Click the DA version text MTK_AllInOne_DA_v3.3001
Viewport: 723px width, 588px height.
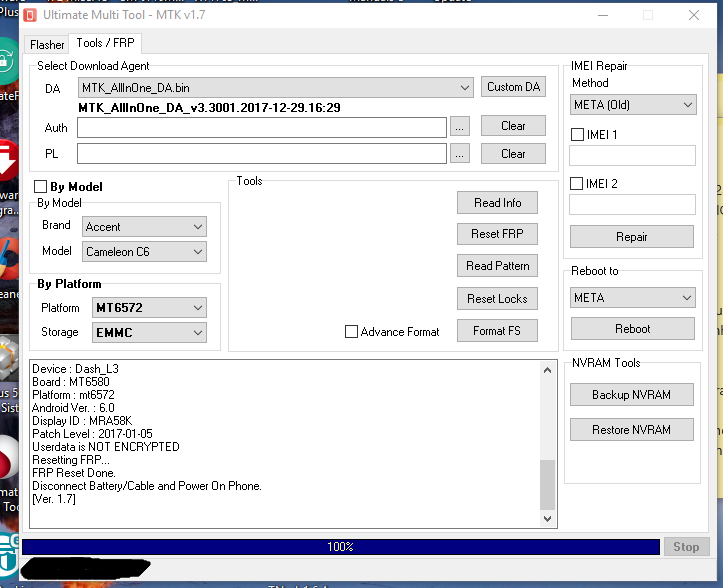point(209,108)
